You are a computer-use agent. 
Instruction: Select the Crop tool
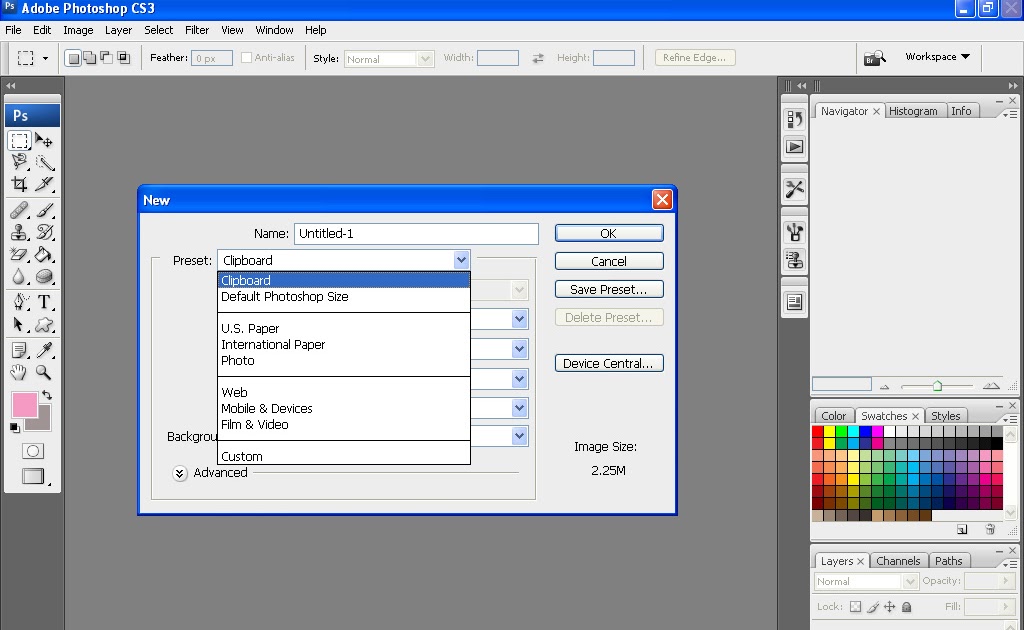[x=20, y=183]
